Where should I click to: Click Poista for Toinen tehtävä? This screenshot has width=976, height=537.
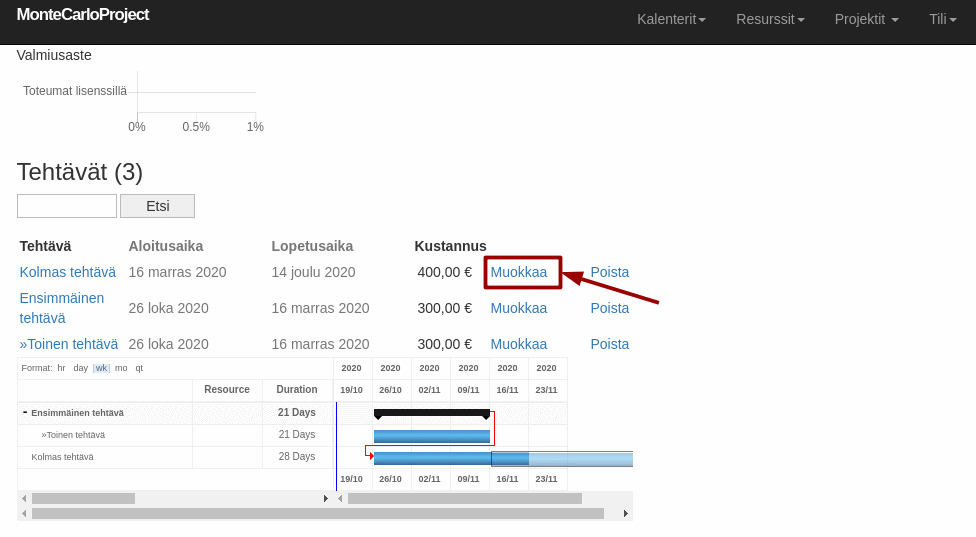(x=609, y=344)
